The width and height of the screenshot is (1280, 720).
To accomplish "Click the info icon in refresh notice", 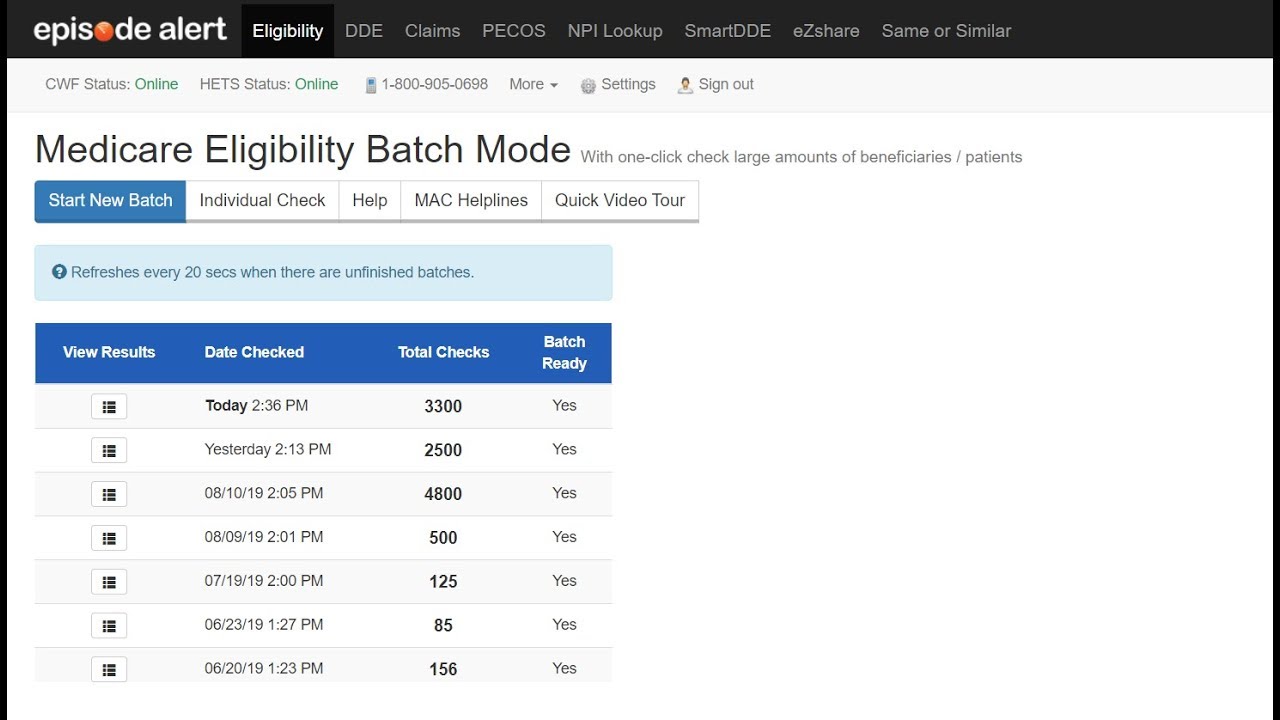I will (x=59, y=271).
